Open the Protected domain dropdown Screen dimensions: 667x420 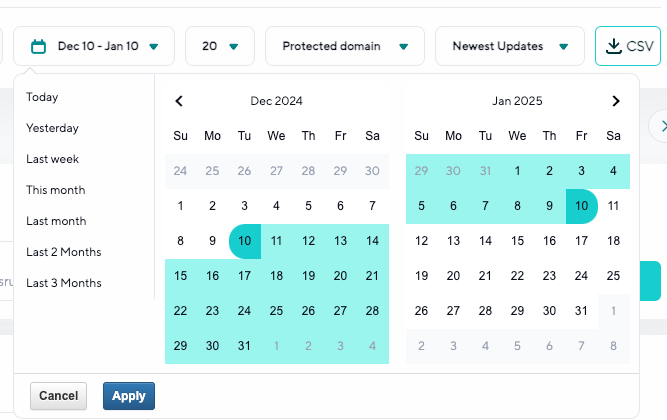click(345, 46)
